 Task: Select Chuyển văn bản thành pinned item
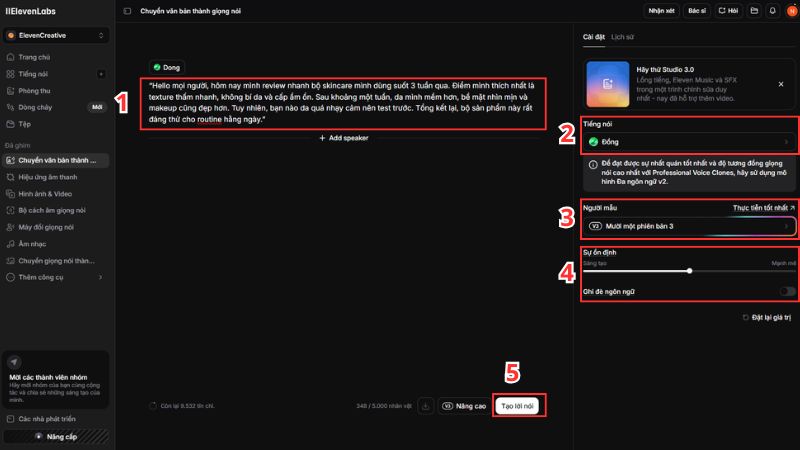tap(56, 160)
